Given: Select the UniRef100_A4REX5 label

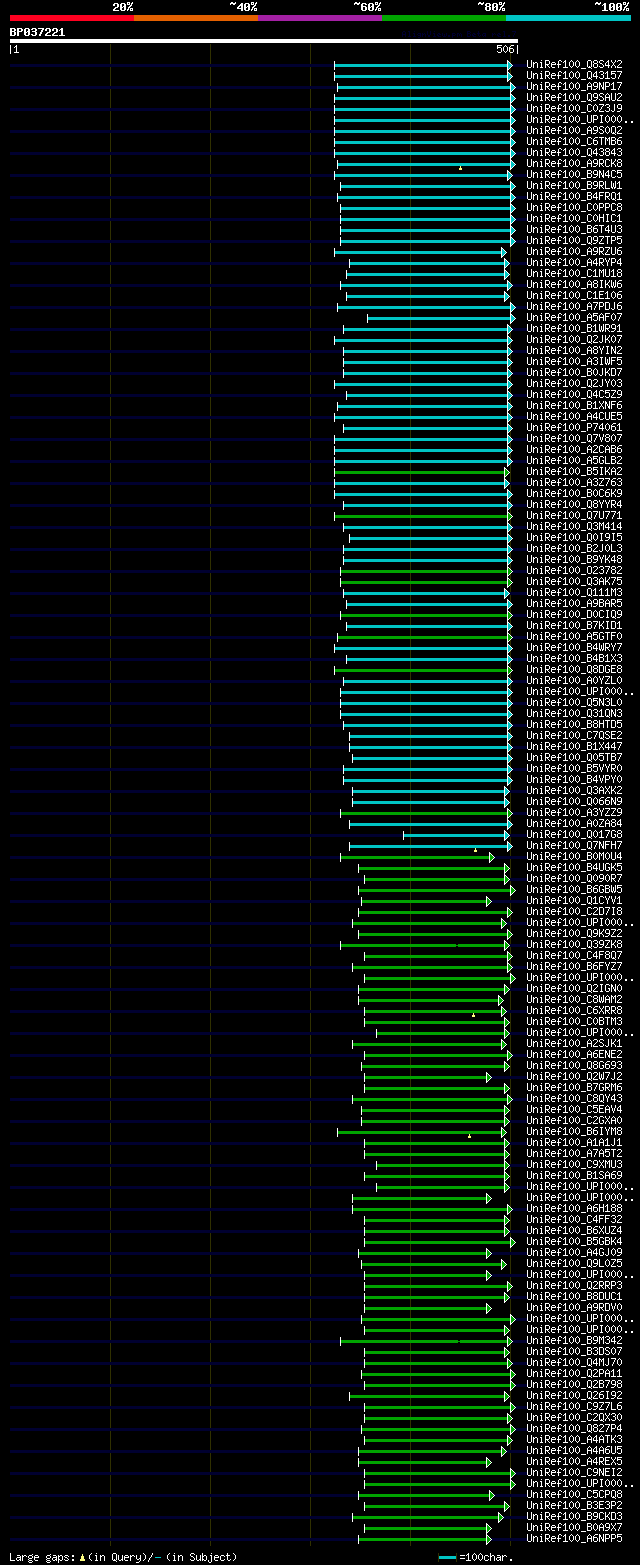Looking at the screenshot, I should coord(574,1461).
